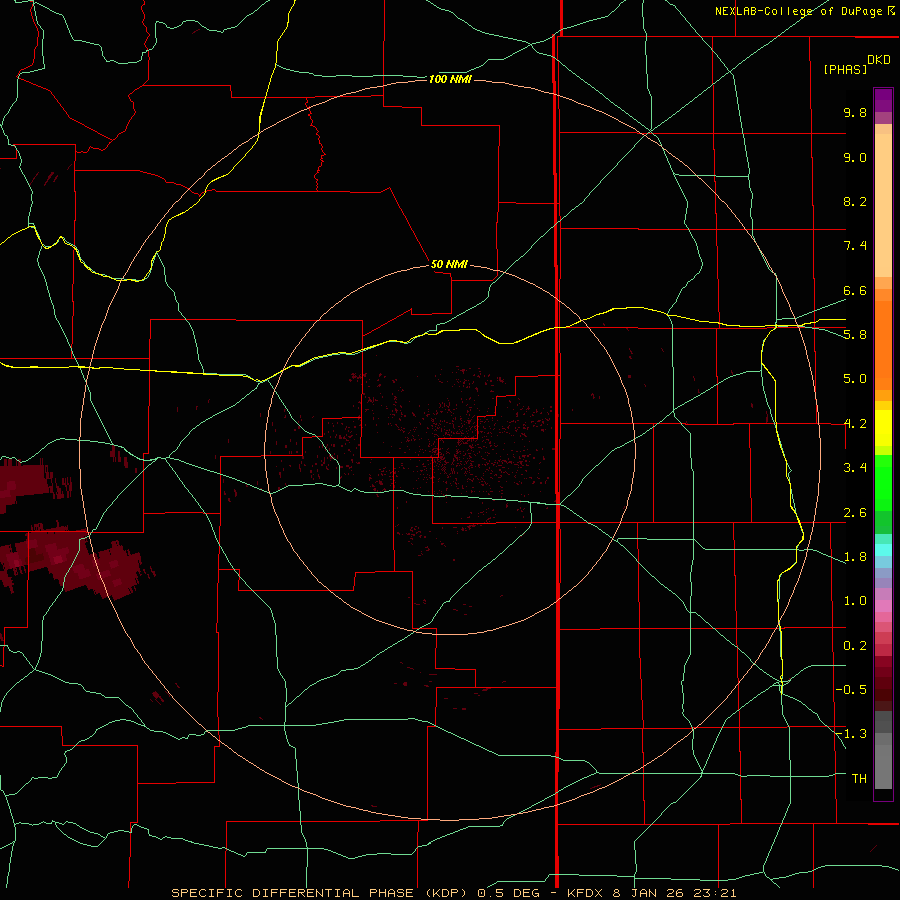The image size is (900, 900).
Task: Click the 5.0 value on the color scale
Action: coord(855,379)
